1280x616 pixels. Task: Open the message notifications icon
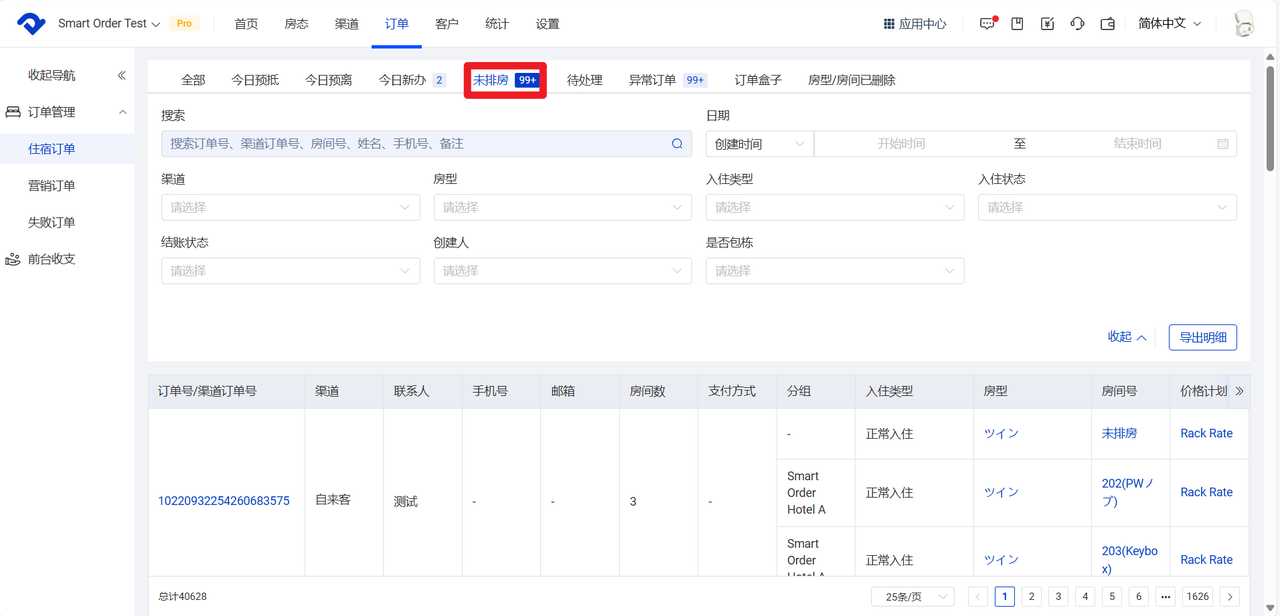pos(987,24)
